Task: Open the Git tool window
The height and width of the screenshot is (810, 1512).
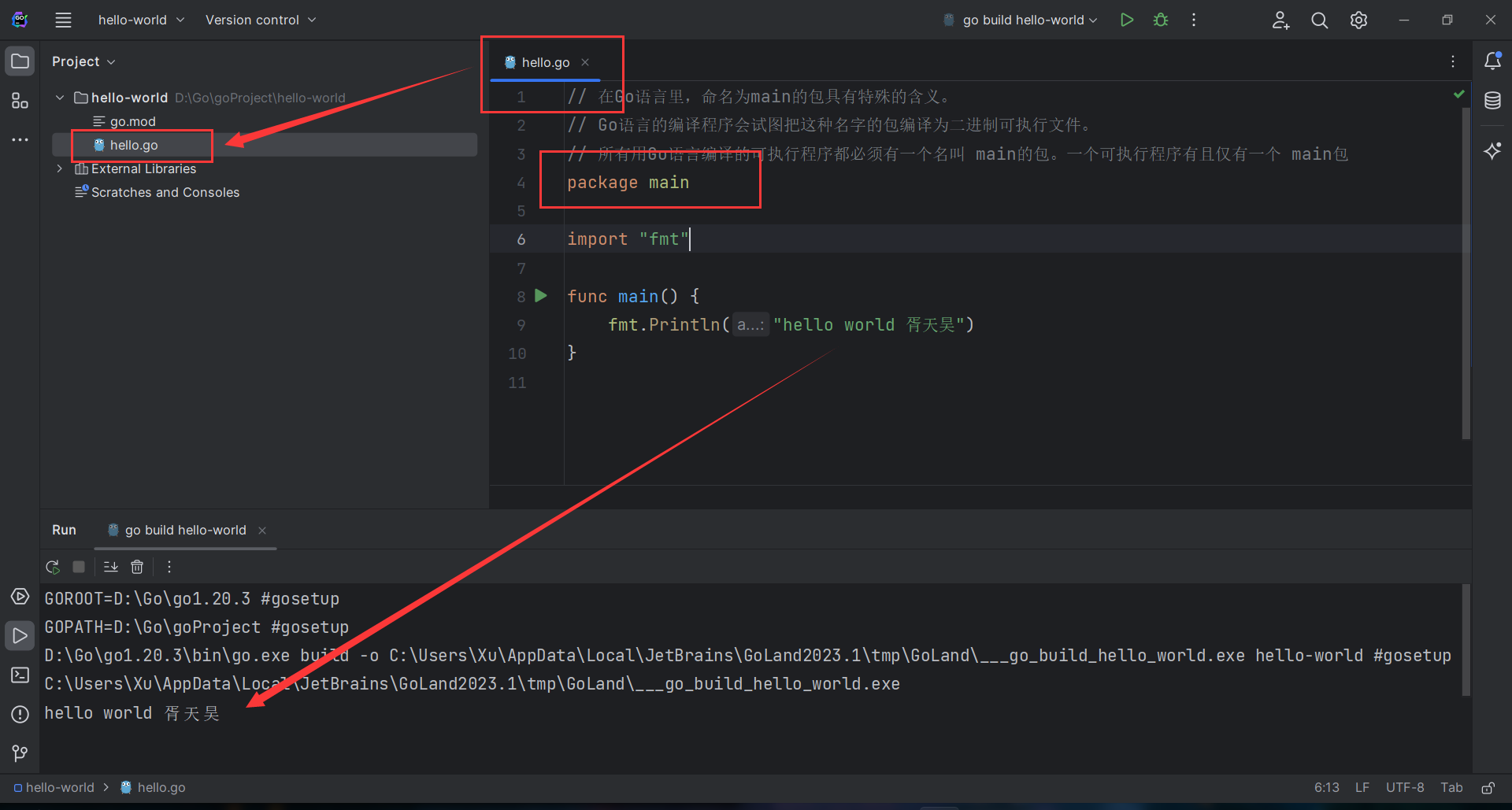Action: click(x=20, y=754)
